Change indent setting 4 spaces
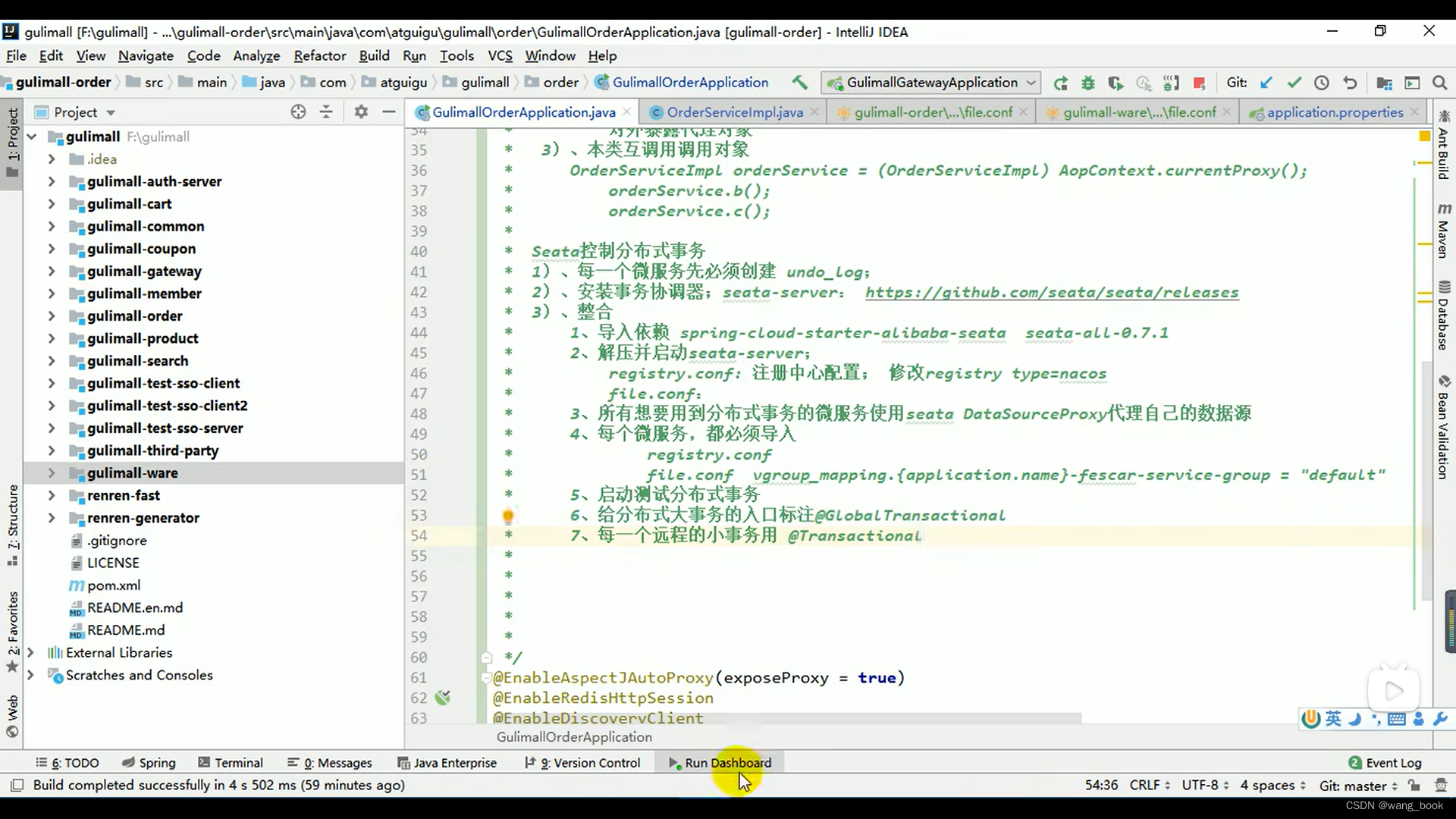Screen dimensions: 1456x819 pyautogui.click(x=1272, y=786)
